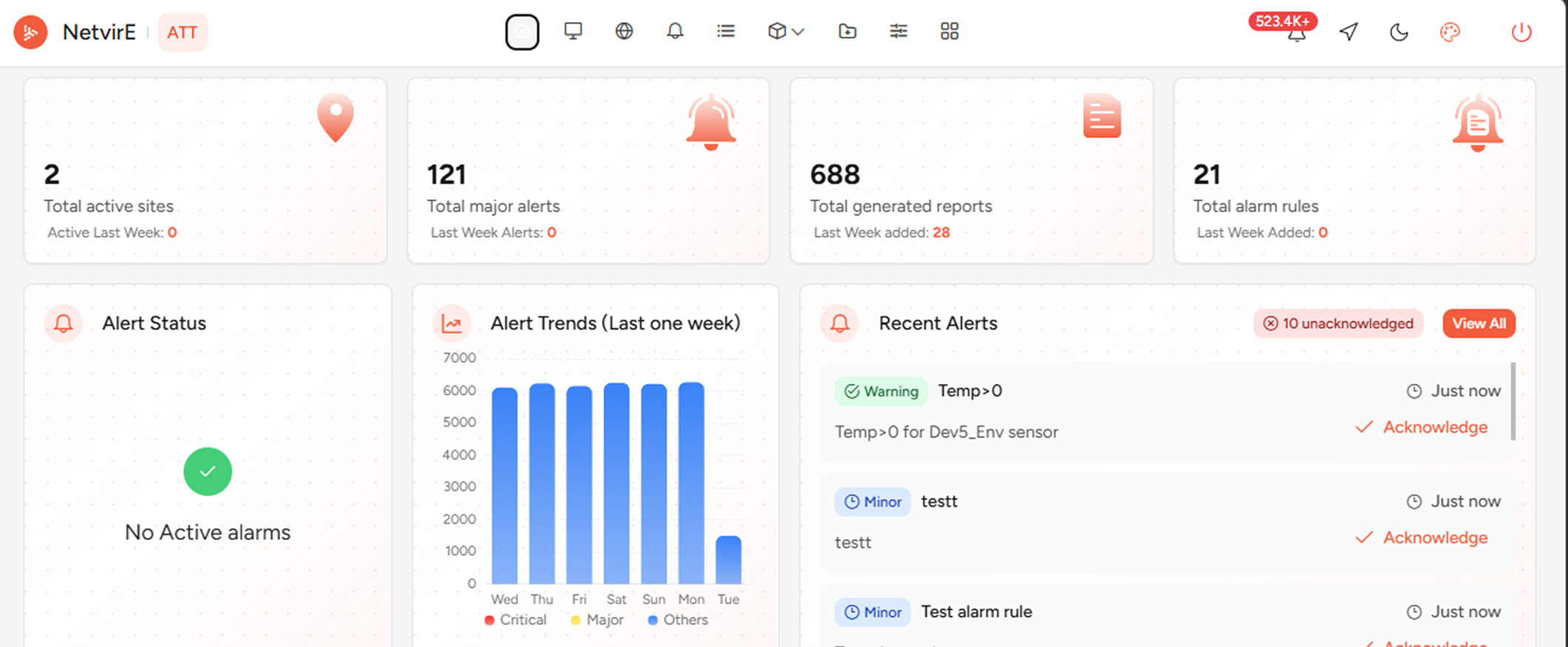The height and width of the screenshot is (647, 1568).
Task: Click the View All button
Action: [1479, 323]
